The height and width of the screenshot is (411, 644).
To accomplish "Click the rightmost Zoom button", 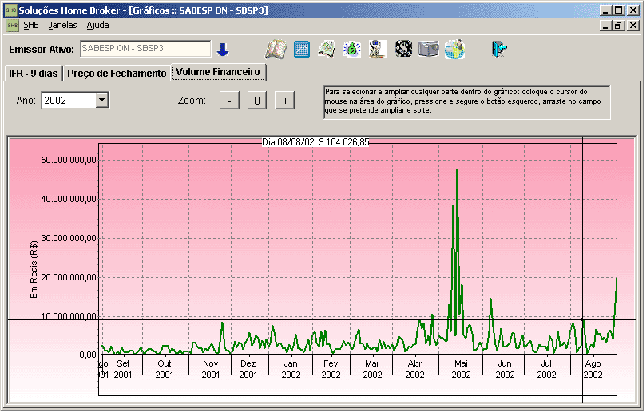I will pos(285,101).
